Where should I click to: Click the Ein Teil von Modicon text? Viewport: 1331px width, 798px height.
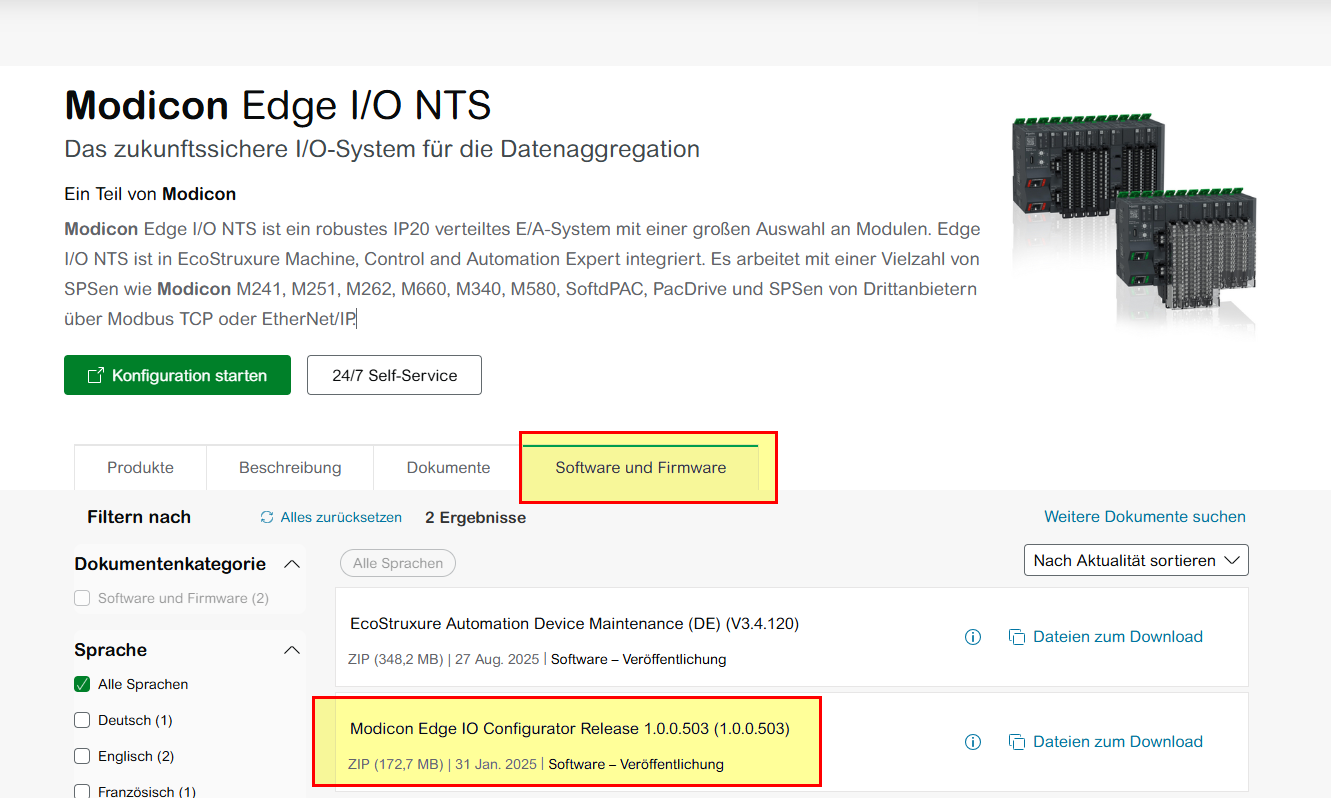[150, 194]
